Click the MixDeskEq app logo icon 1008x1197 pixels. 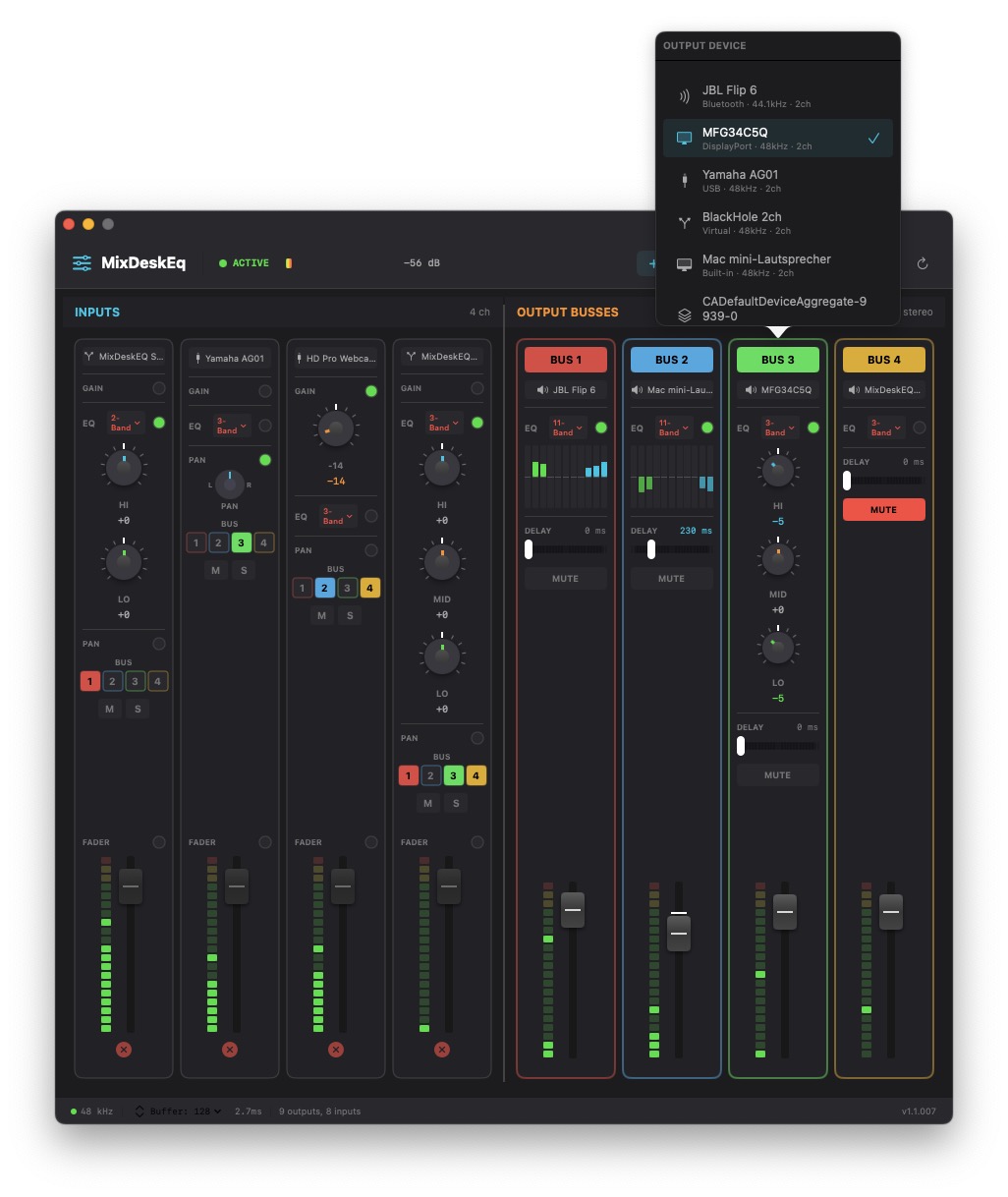[x=81, y=262]
